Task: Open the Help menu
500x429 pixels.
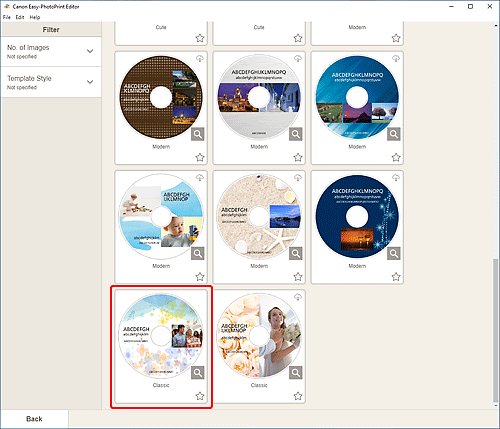Action: point(35,17)
